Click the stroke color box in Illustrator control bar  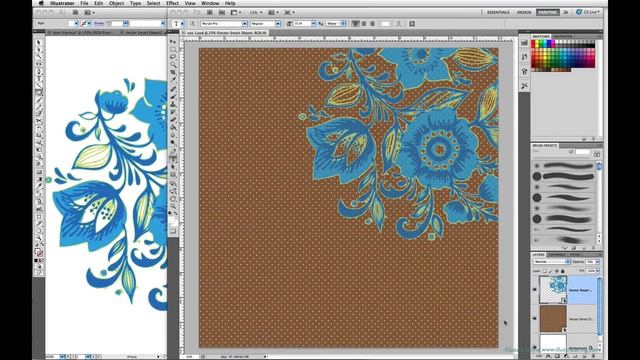(x=84, y=24)
